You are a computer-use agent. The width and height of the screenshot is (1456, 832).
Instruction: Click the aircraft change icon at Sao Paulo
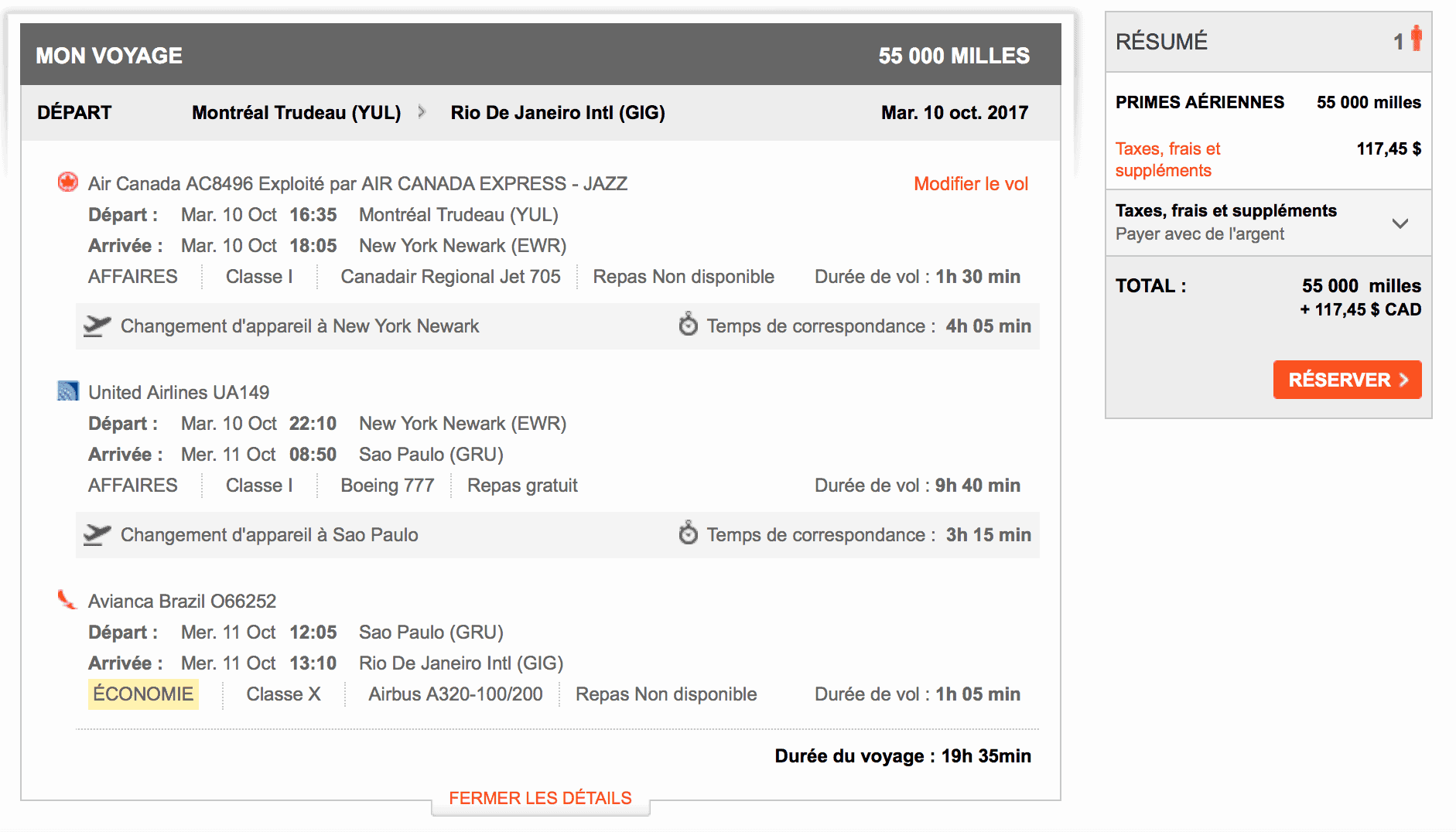(96, 534)
